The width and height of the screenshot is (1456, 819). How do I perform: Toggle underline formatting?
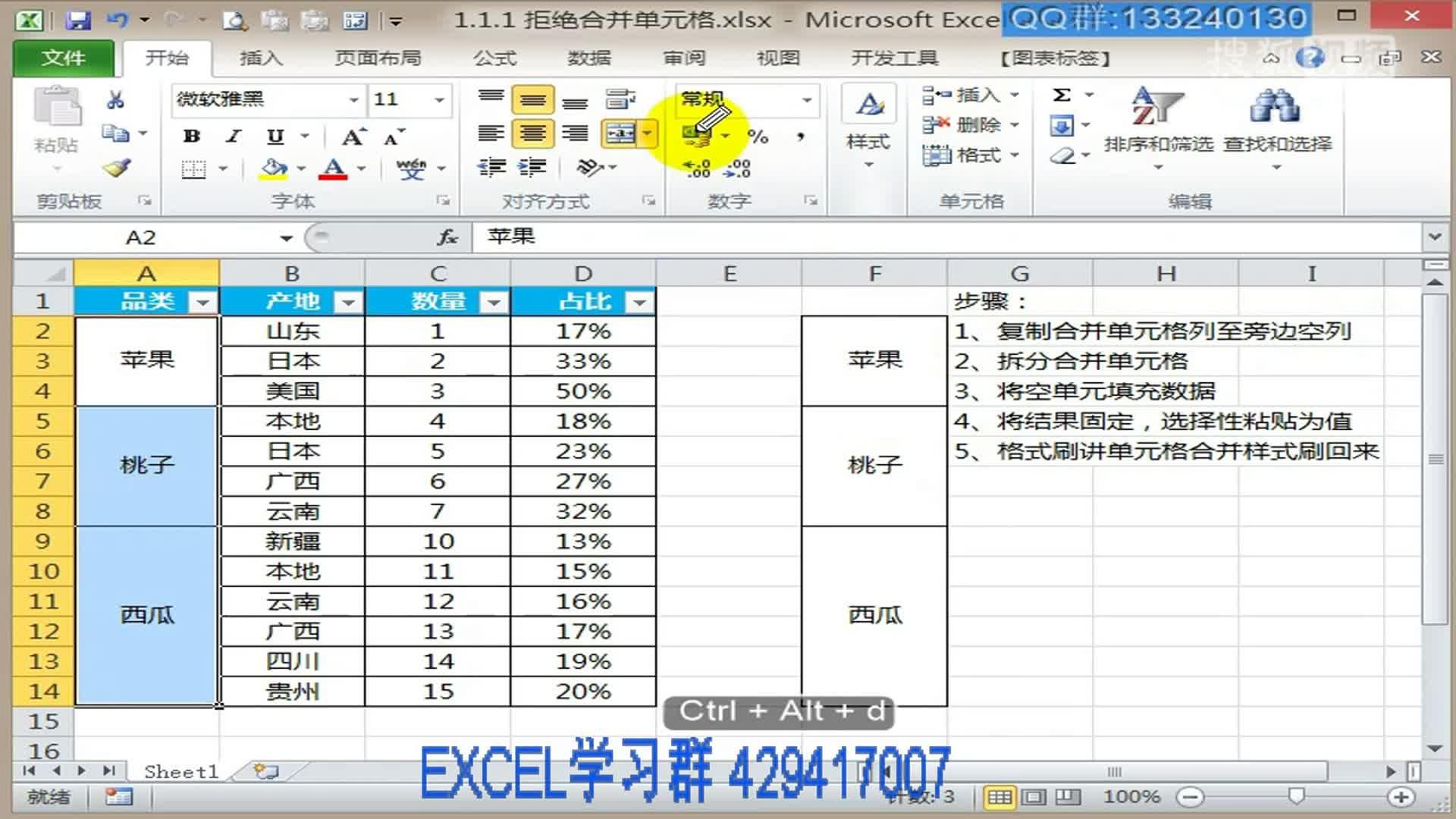(275, 136)
